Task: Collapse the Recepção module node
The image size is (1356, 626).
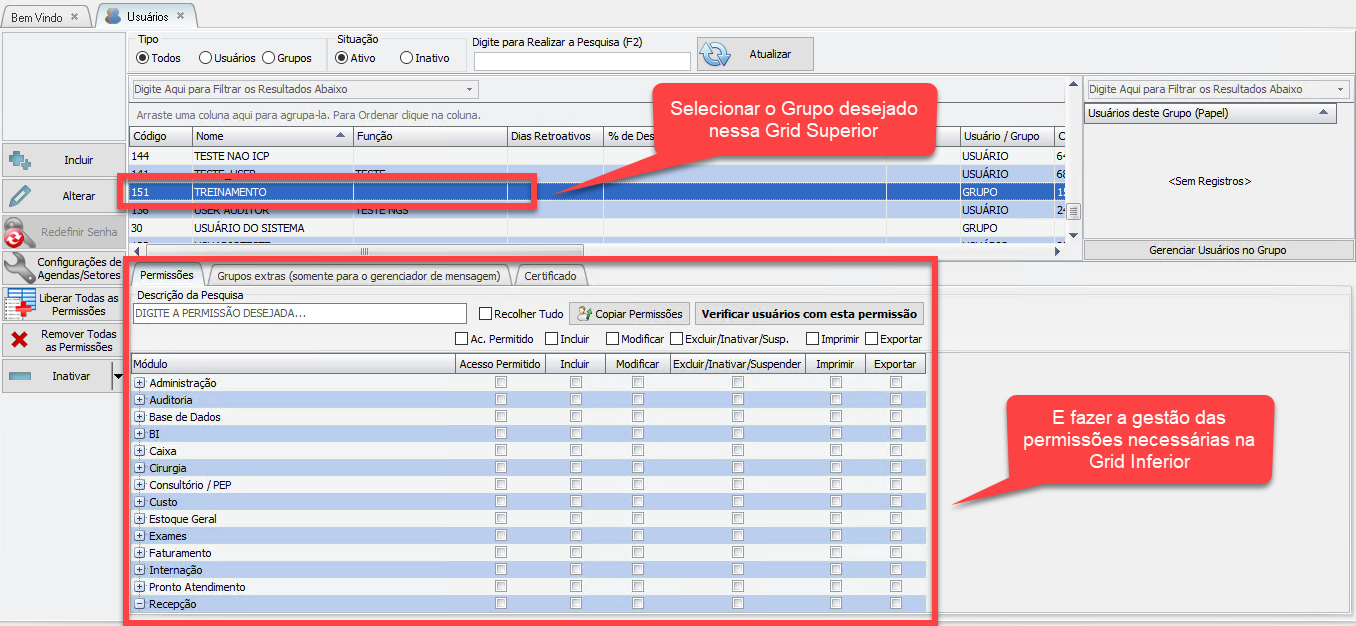Action: [x=140, y=604]
